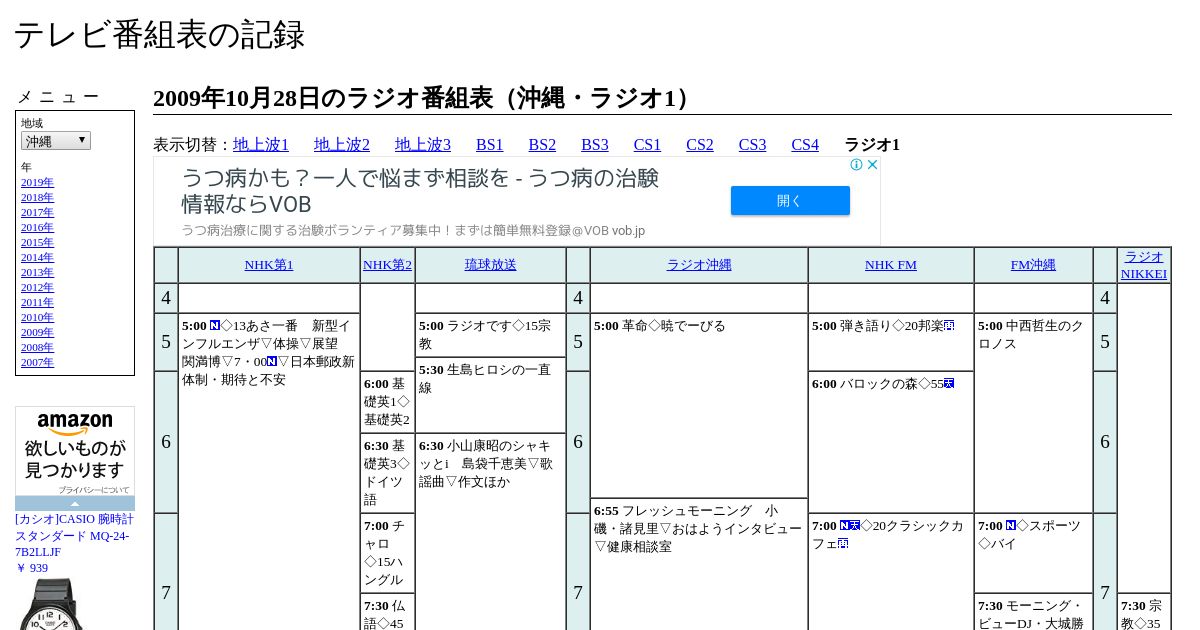Click the 7:00 チャロ program in NHK第2
Image resolution: width=1200 pixels, height=630 pixels.
tap(387, 553)
